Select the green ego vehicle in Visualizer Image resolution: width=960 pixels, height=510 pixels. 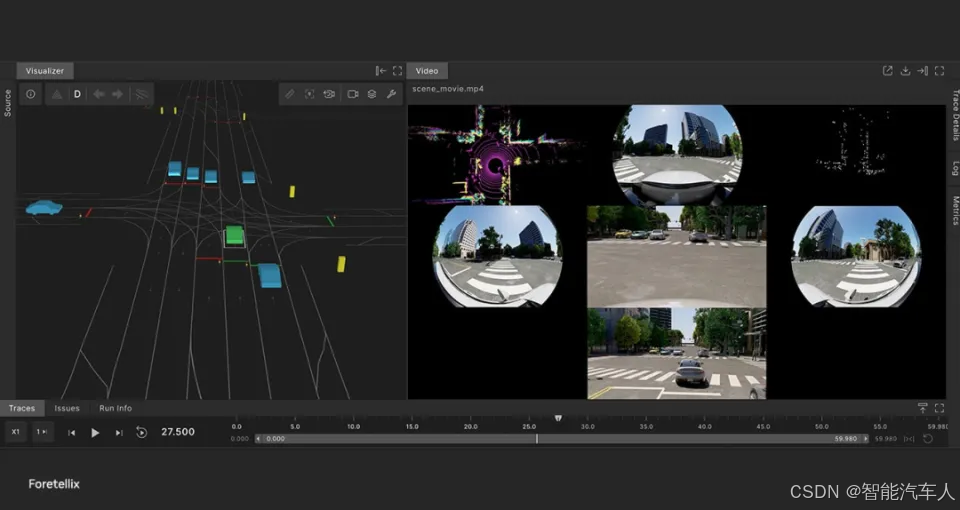click(234, 236)
